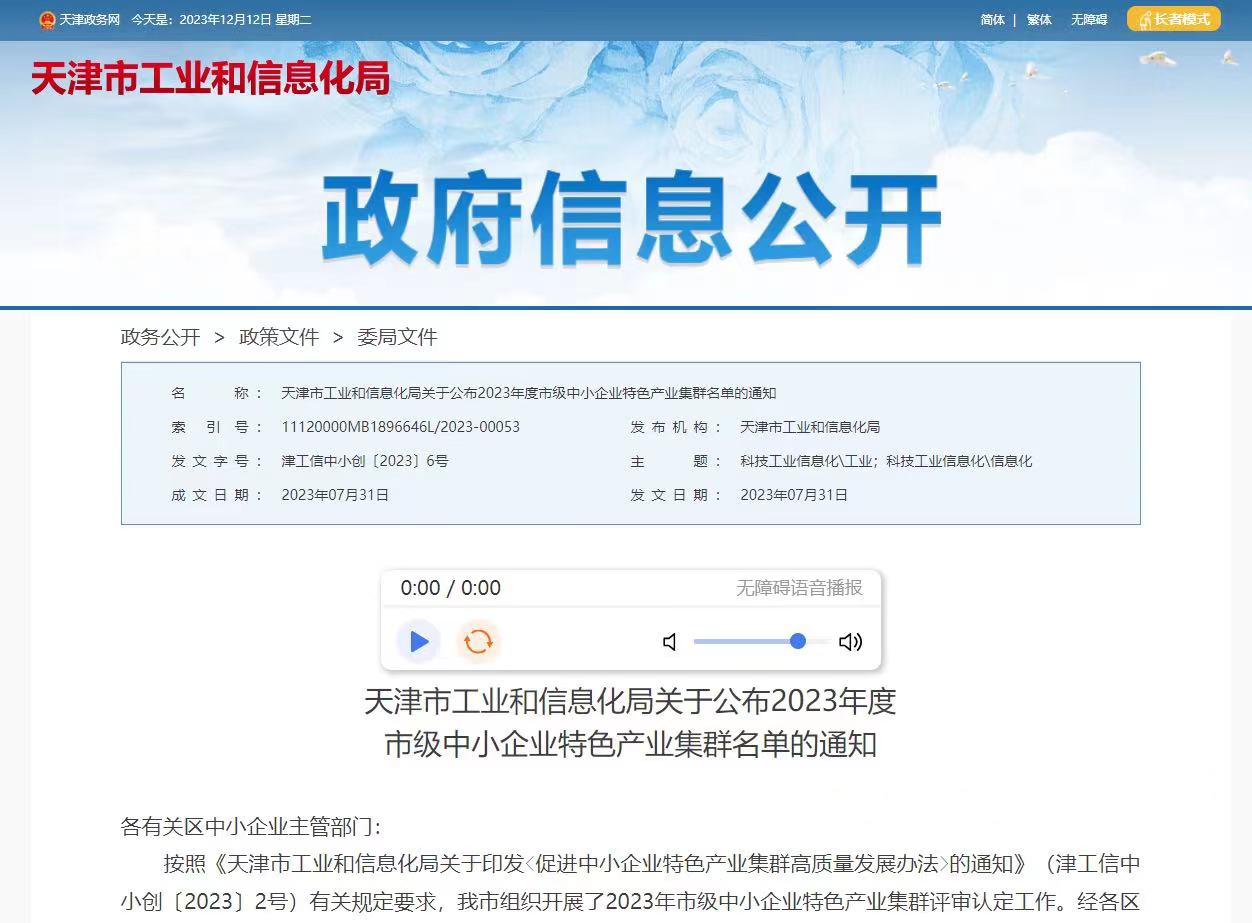Open 政策文件 breadcrumb item

278,337
